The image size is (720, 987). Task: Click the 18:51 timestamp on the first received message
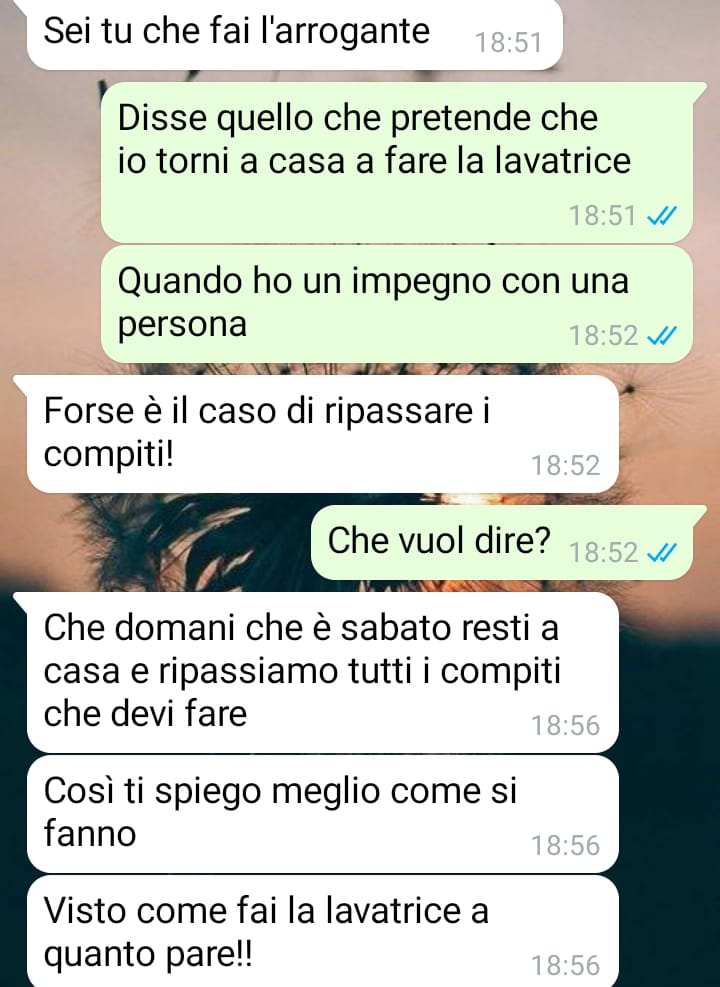[x=508, y=42]
